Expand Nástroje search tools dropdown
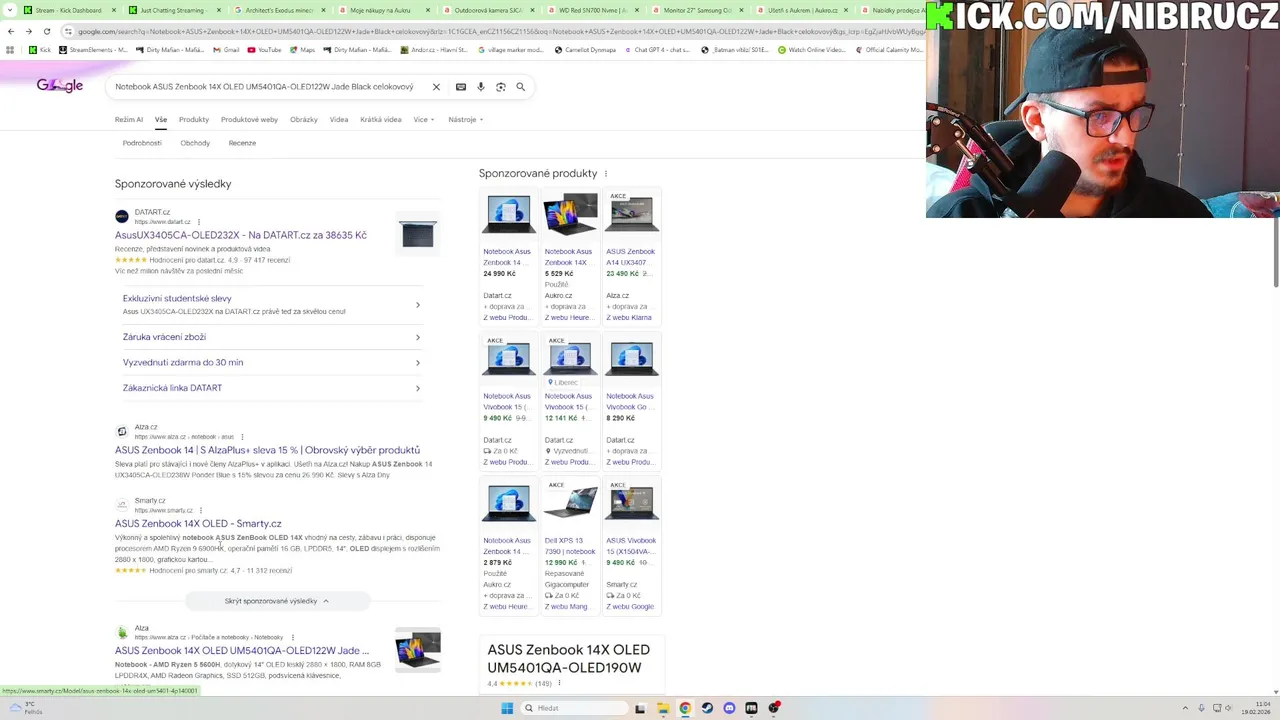Viewport: 1280px width, 720px height. 466,120
